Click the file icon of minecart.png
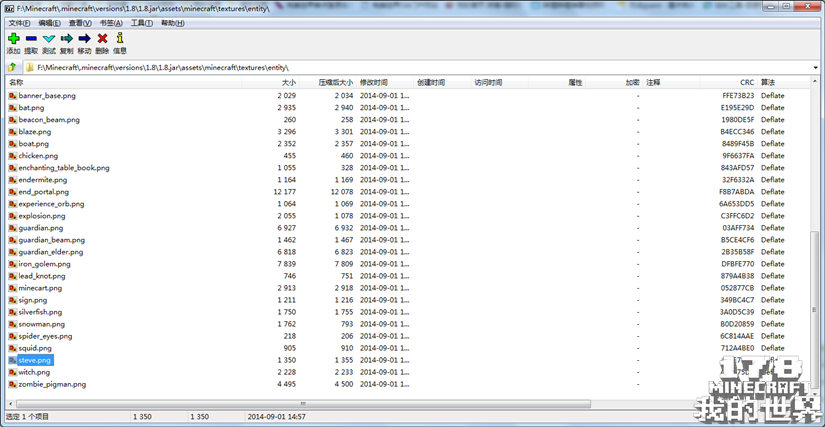This screenshot has height=427, width=825. click(x=13, y=288)
